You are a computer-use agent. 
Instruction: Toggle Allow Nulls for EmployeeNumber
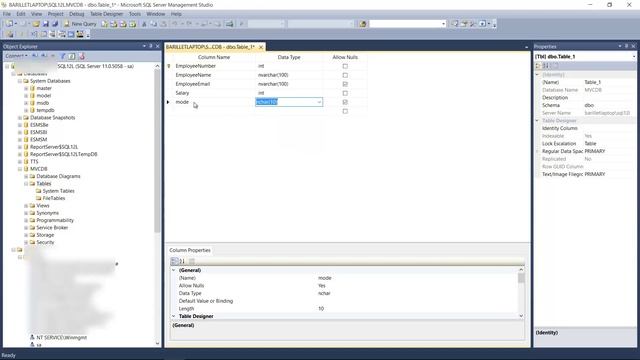345,66
